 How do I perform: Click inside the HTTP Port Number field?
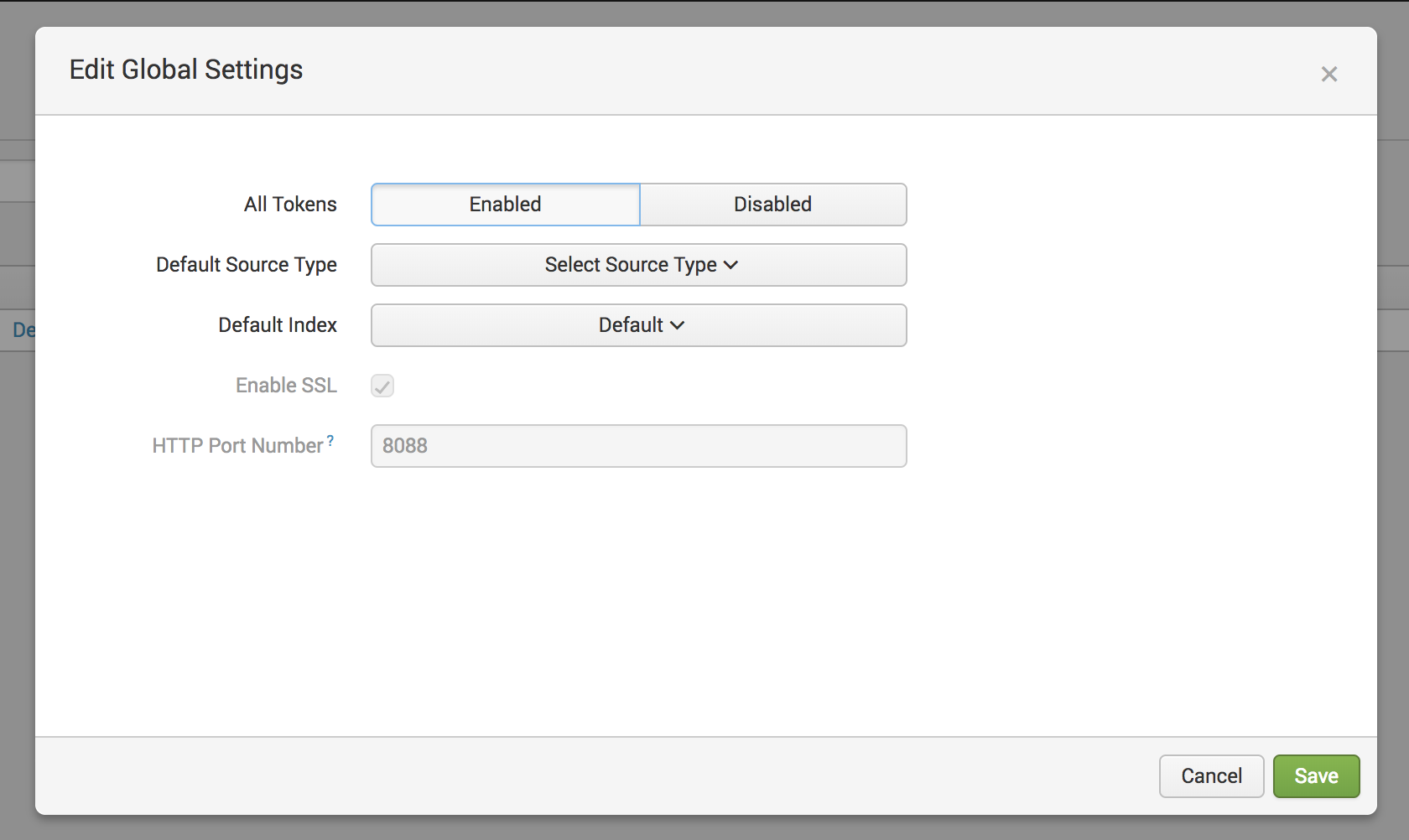[x=638, y=446]
